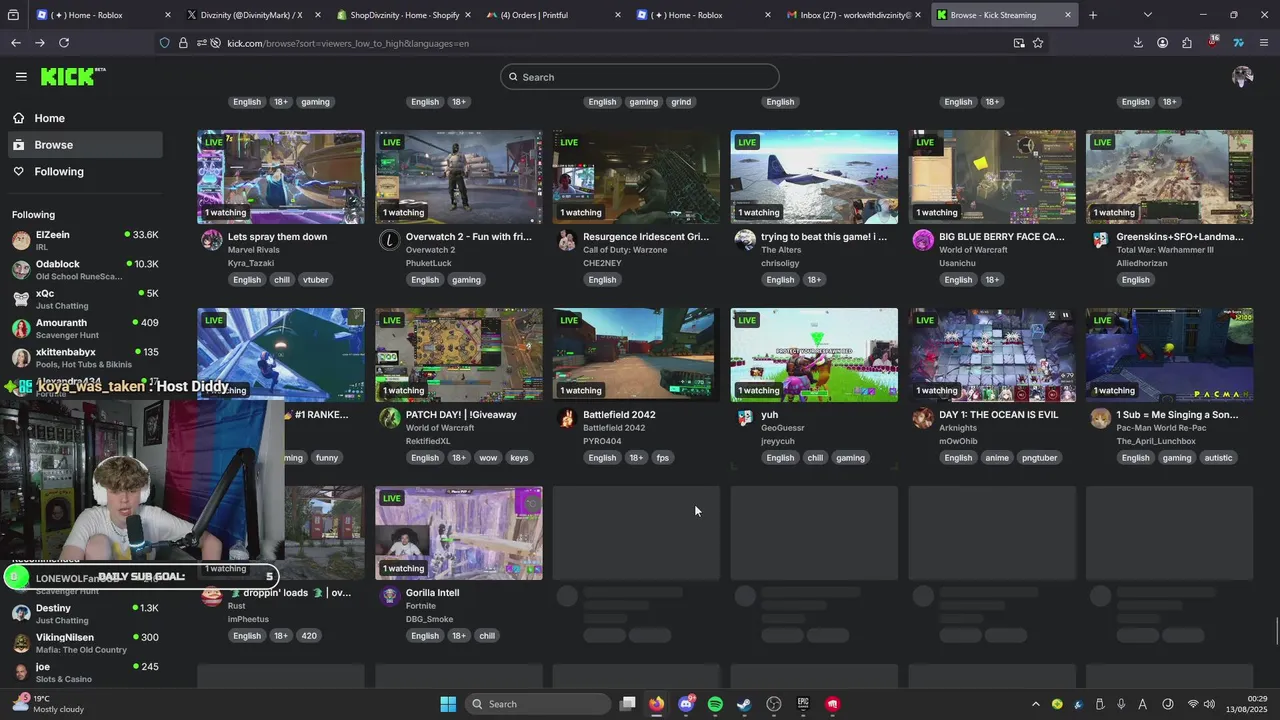Screen dimensions: 1280x720
Task: Open the Firefox account icon
Action: (1162, 43)
